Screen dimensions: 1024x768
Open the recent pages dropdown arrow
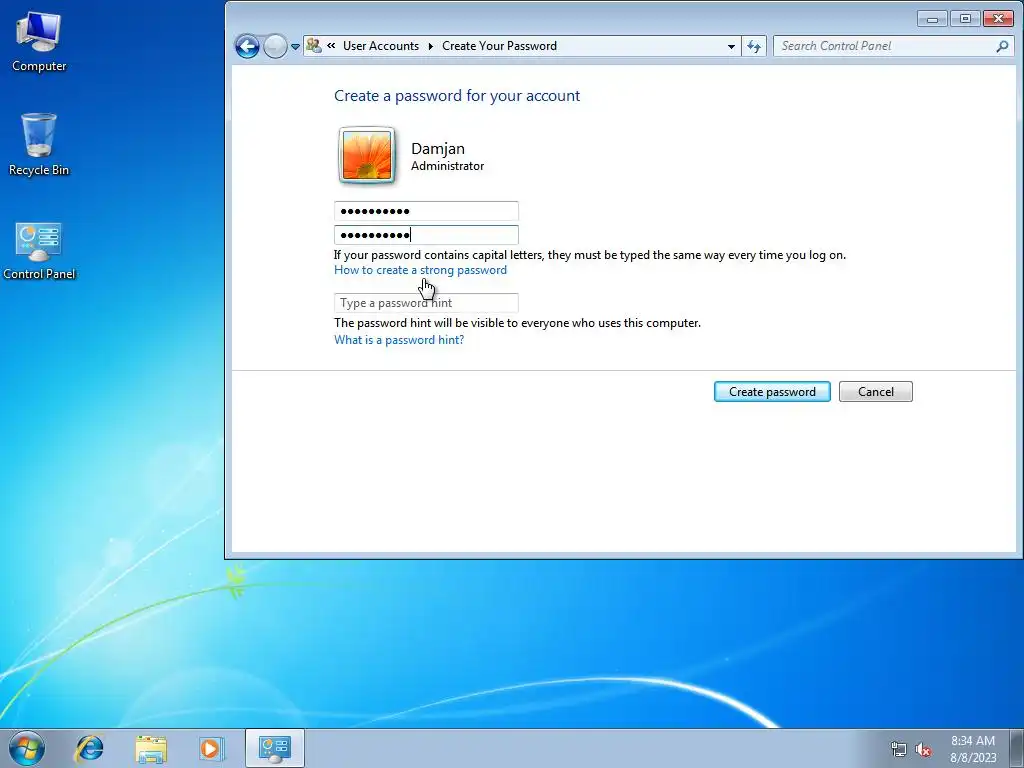[295, 47]
